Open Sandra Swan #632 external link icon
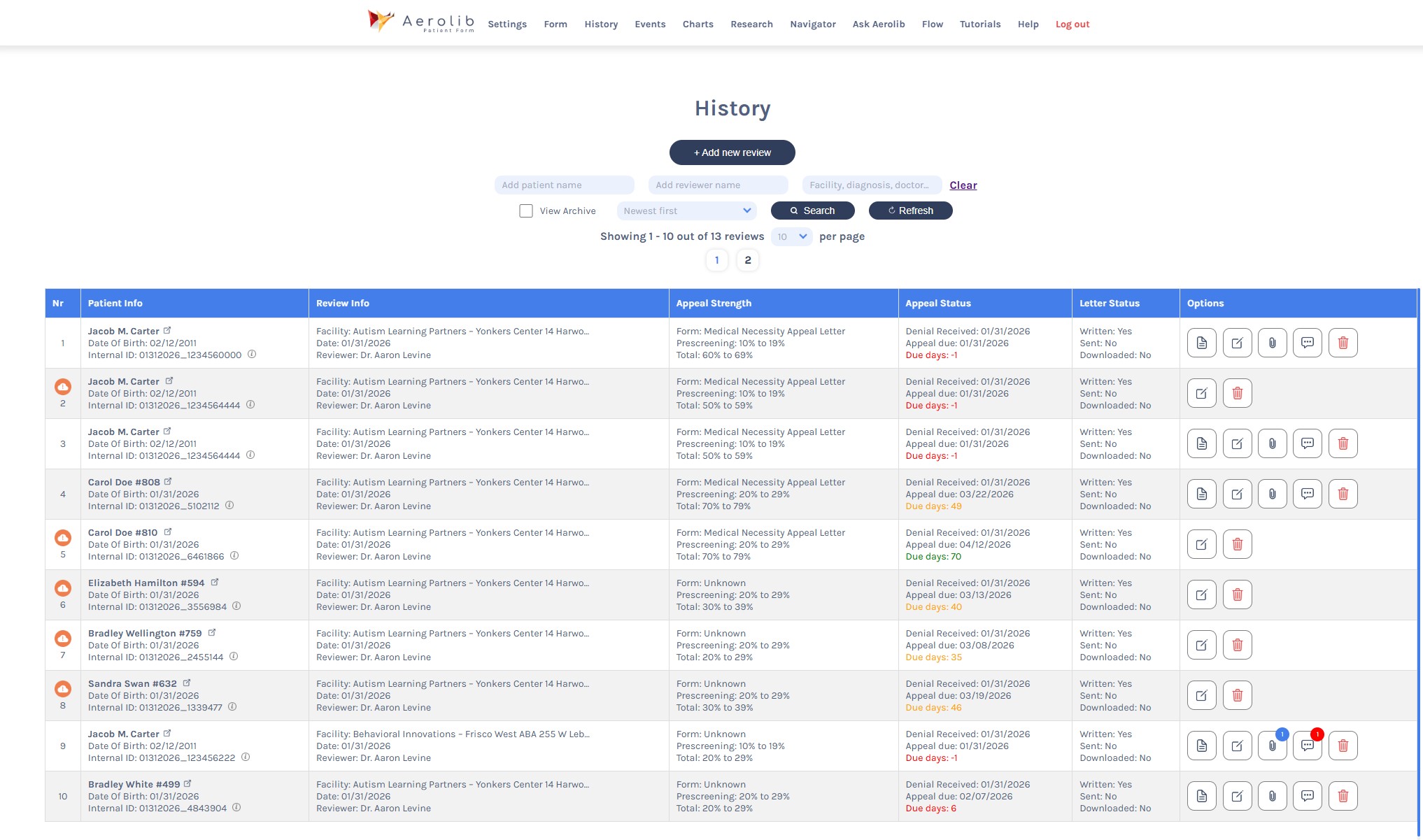 187,683
